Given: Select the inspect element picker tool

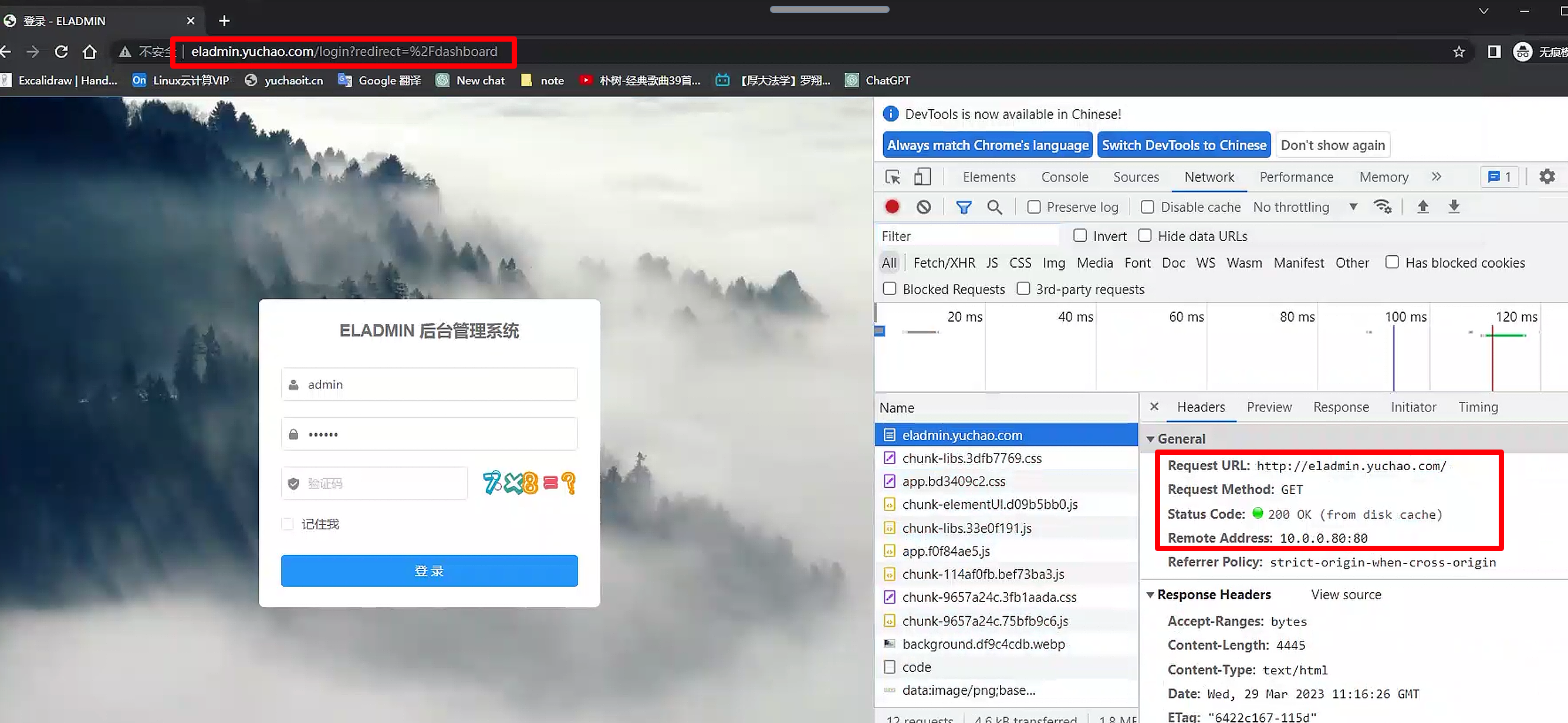Looking at the screenshot, I should (x=893, y=177).
